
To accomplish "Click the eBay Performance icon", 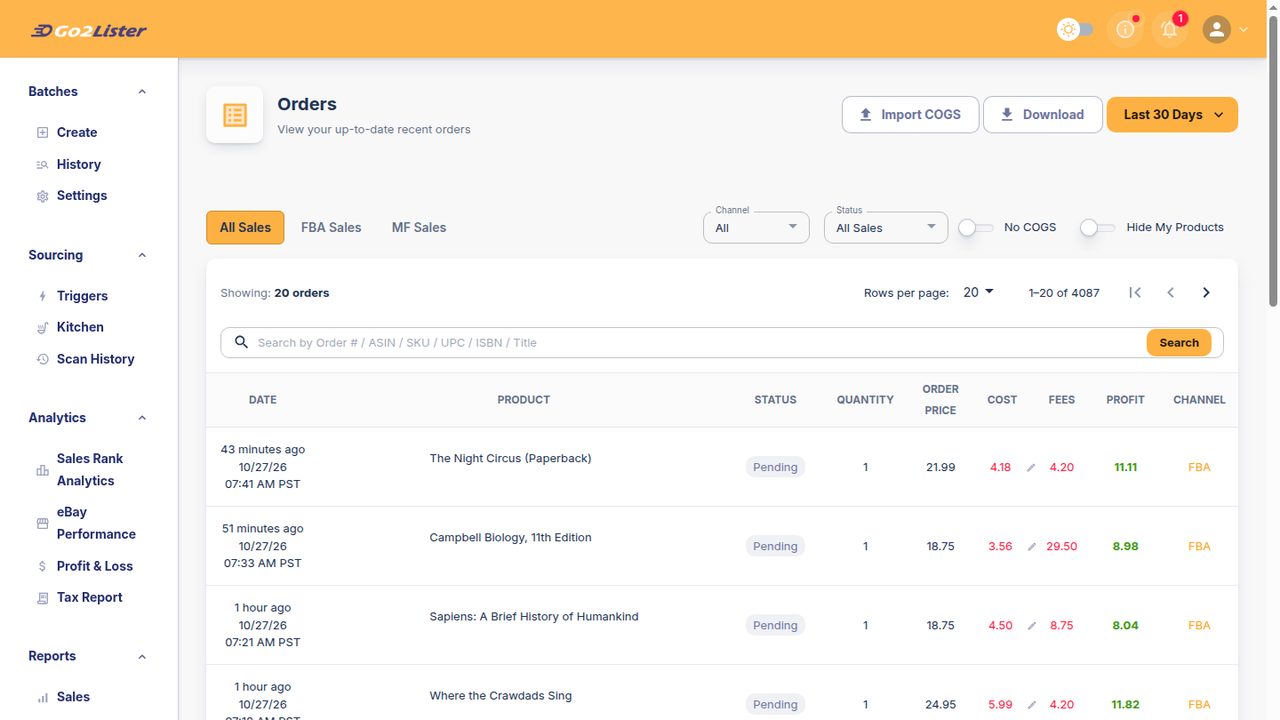I will pyautogui.click(x=42, y=523).
